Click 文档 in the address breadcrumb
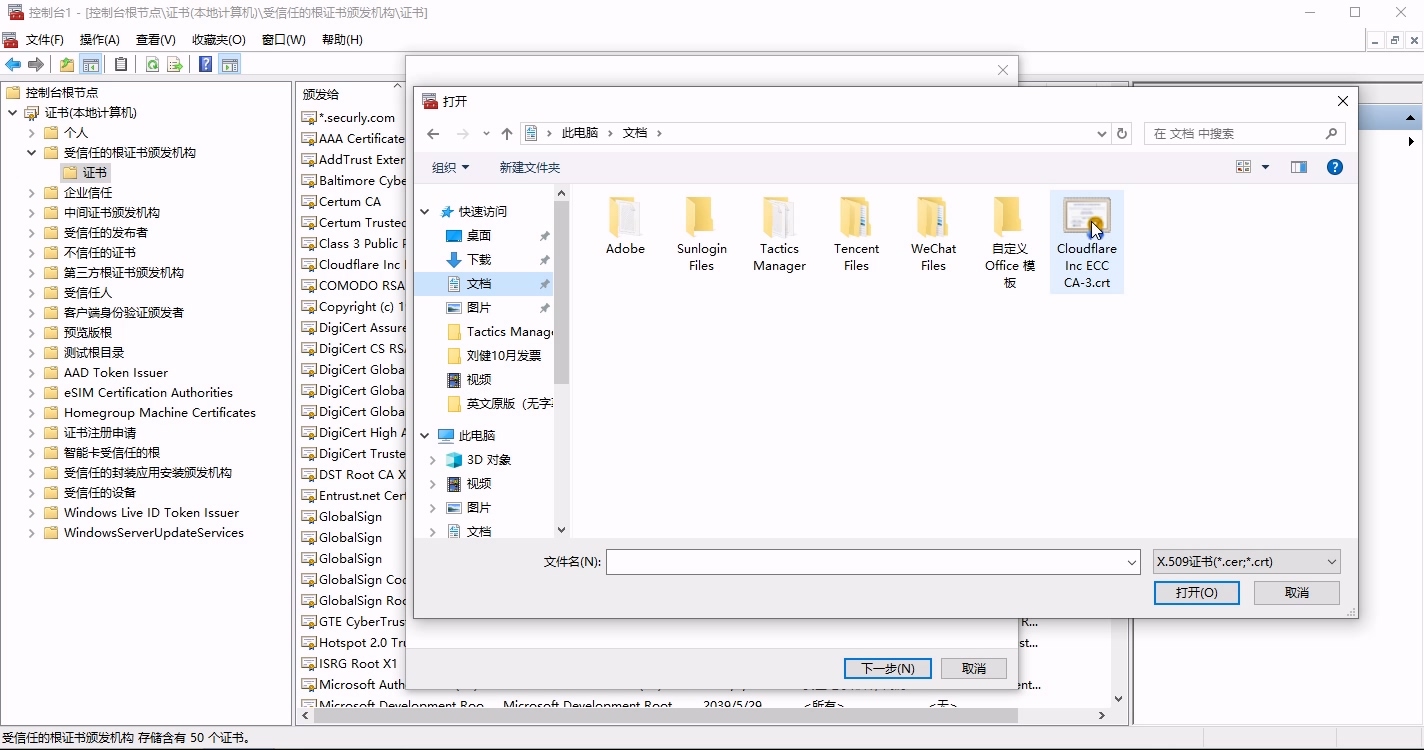 635,133
